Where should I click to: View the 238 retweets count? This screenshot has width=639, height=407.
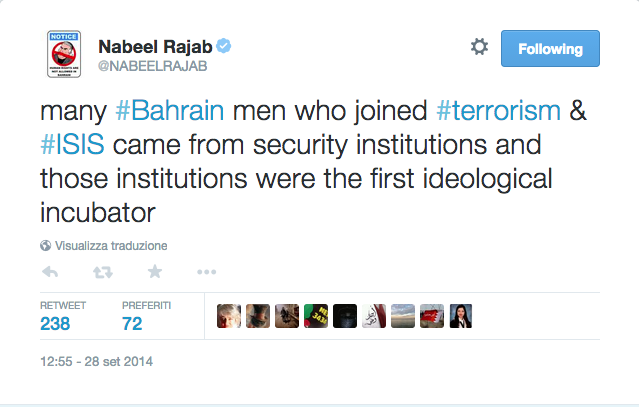[x=56, y=323]
